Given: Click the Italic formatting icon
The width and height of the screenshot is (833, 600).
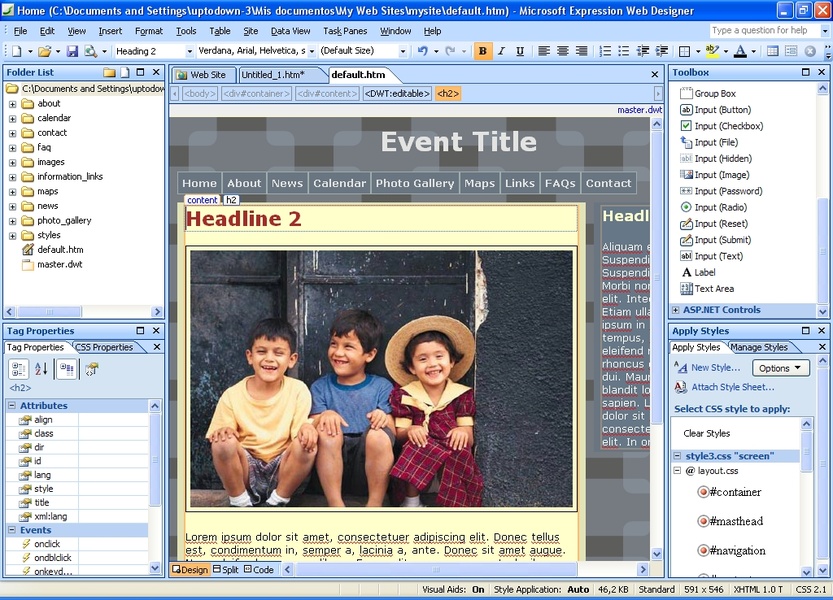Looking at the screenshot, I should [502, 51].
